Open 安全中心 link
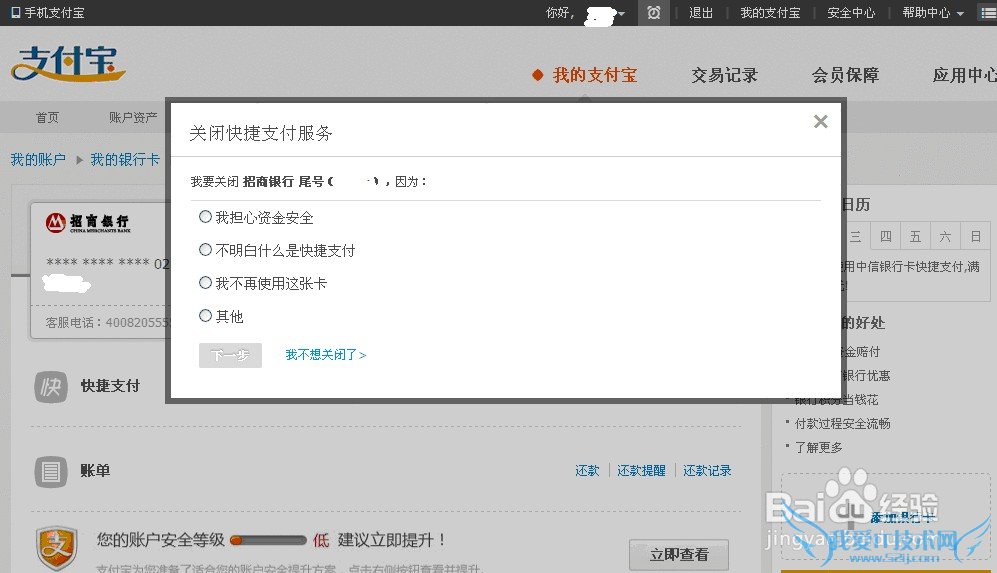This screenshot has height=573, width=997. [x=851, y=13]
